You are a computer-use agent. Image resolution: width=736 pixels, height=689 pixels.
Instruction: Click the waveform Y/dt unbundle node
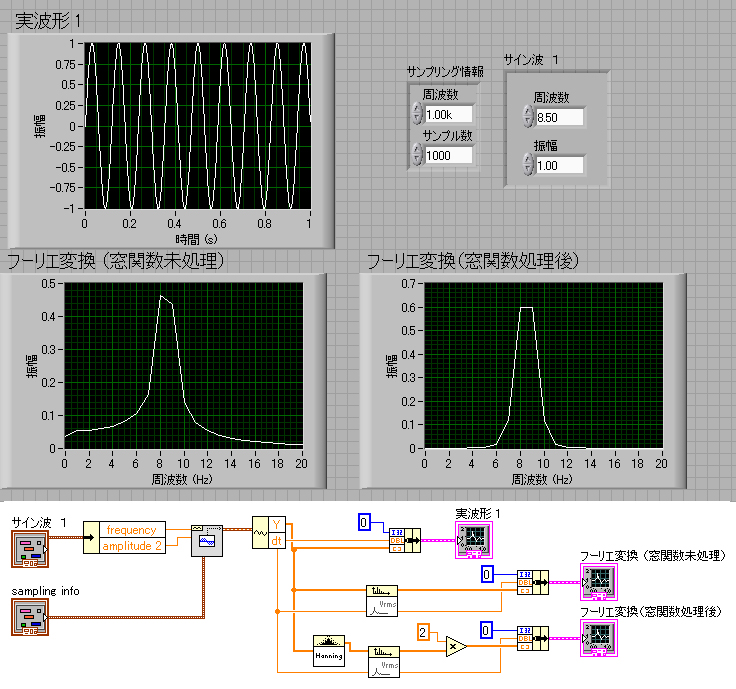point(269,531)
